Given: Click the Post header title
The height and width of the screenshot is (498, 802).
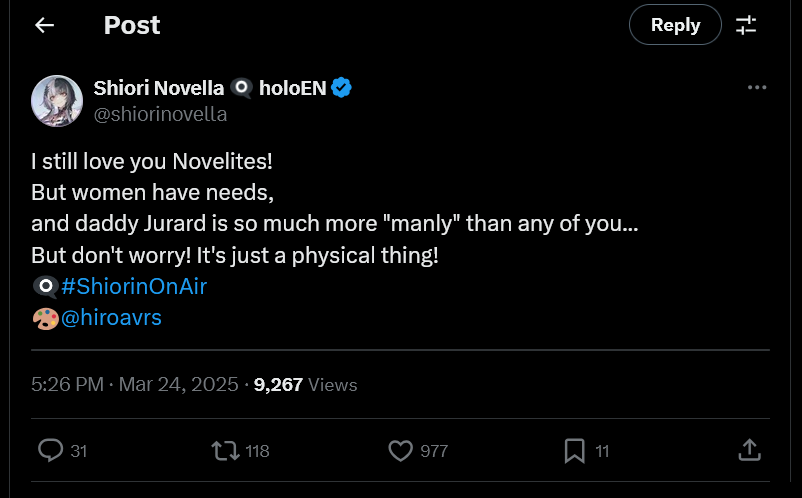Looking at the screenshot, I should 132,26.
